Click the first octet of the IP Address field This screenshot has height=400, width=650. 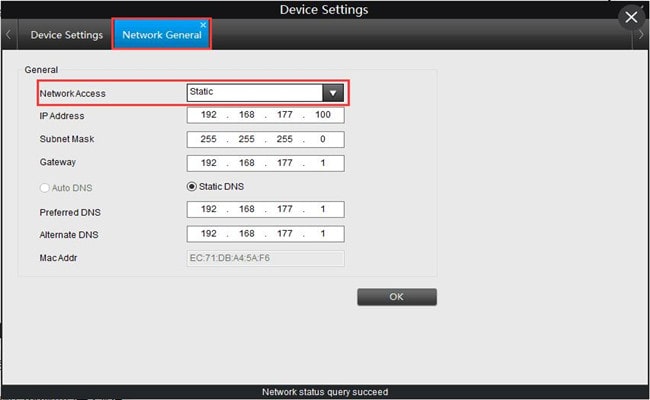pos(209,115)
